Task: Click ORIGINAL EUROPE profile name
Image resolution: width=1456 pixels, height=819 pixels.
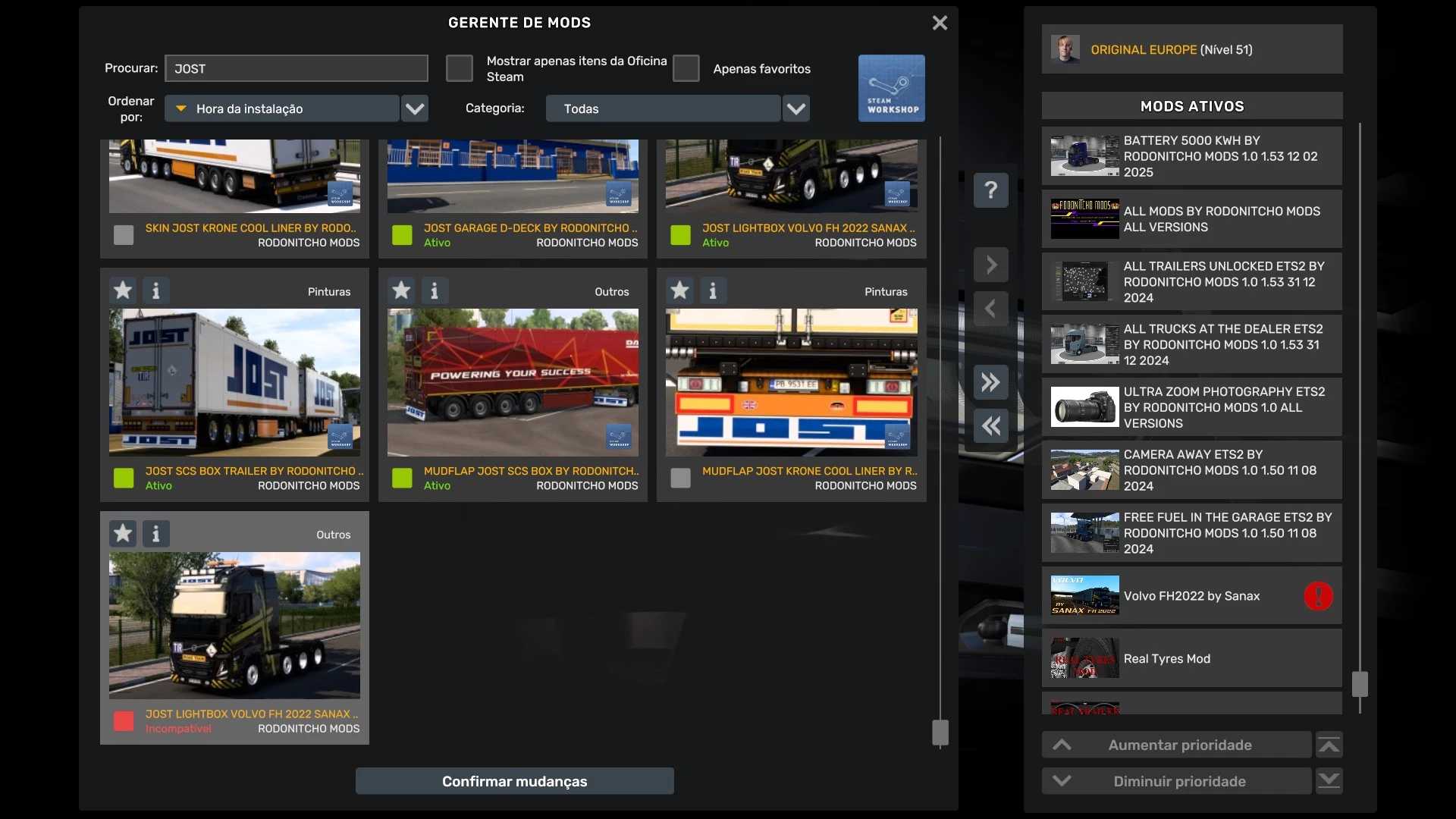Action: tap(1144, 49)
